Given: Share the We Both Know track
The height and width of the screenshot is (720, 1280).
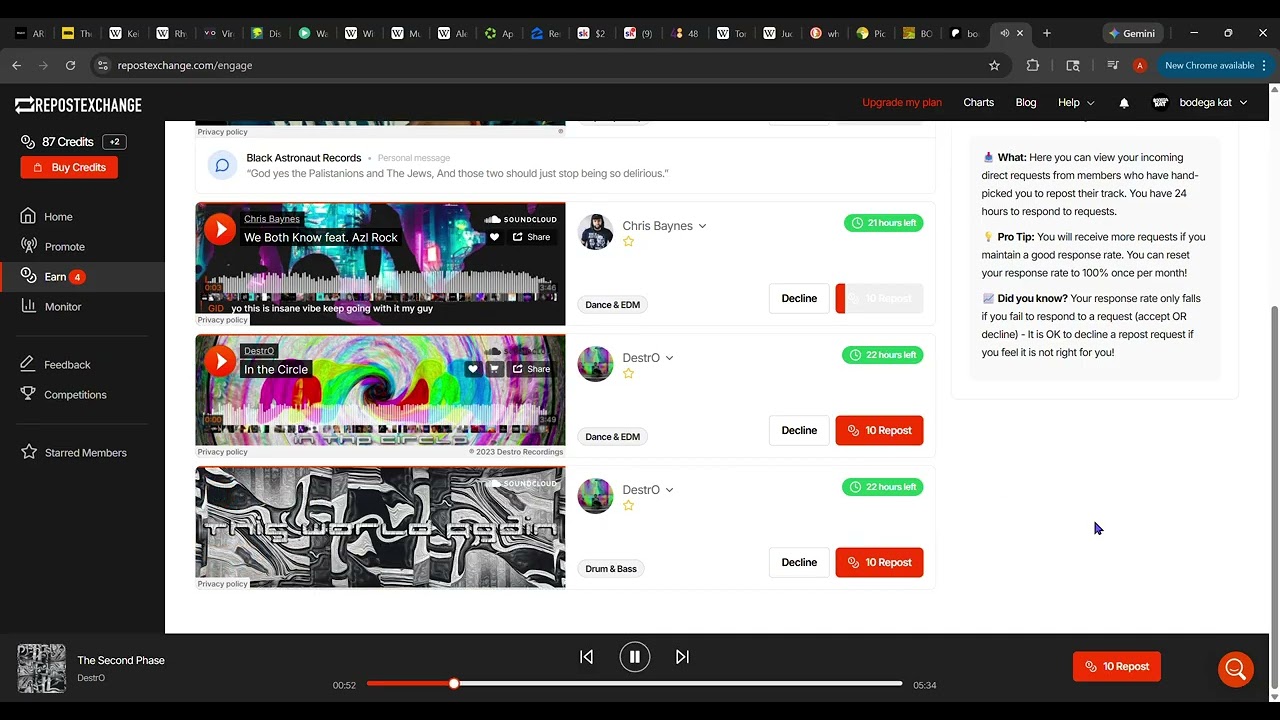Looking at the screenshot, I should pos(532,237).
